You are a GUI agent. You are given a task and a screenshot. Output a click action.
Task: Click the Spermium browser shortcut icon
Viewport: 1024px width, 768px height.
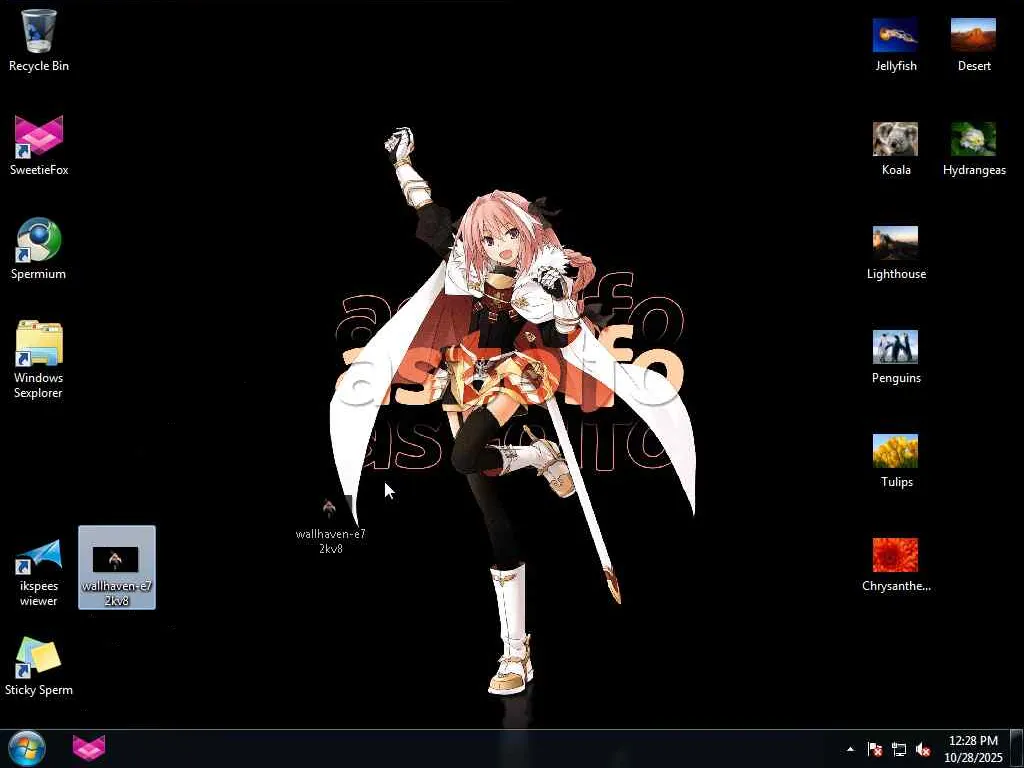tap(39, 249)
